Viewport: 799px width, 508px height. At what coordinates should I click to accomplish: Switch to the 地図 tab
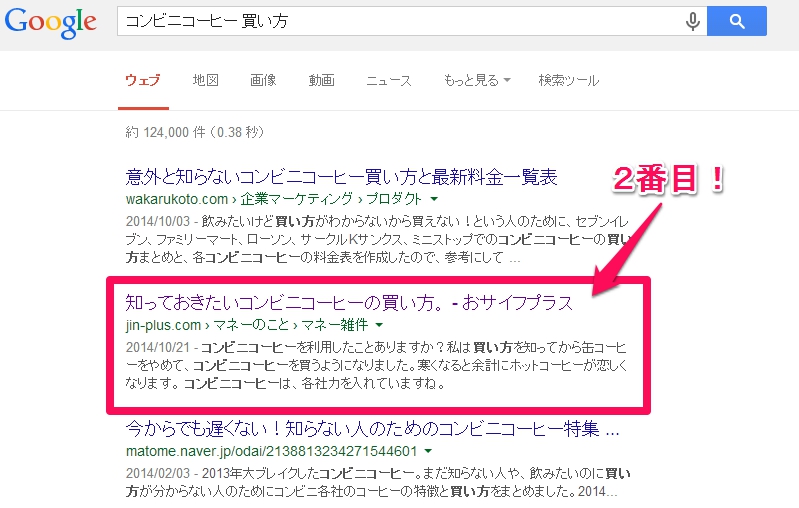pyautogui.click(x=206, y=80)
